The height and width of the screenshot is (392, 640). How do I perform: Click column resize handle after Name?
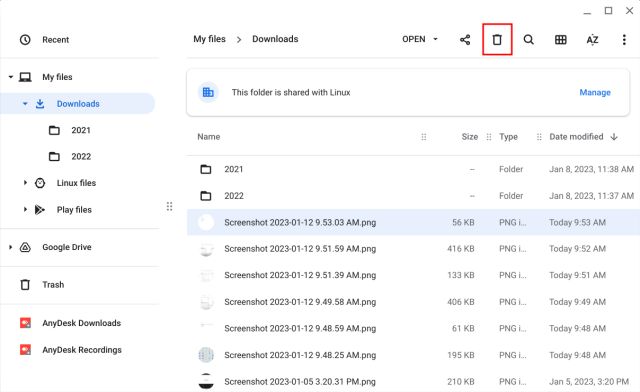[x=423, y=137]
